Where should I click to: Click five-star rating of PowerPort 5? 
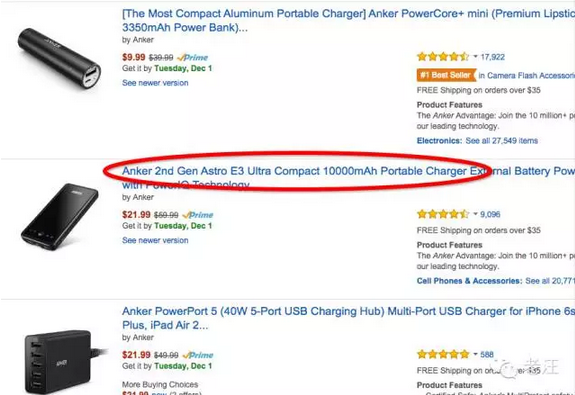coord(443,354)
